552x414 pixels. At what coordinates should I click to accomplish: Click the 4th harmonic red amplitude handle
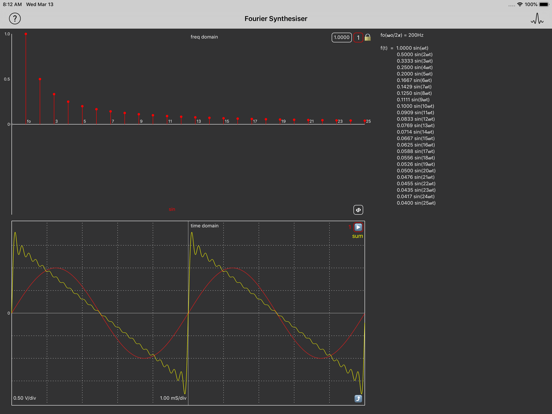[x=68, y=102]
